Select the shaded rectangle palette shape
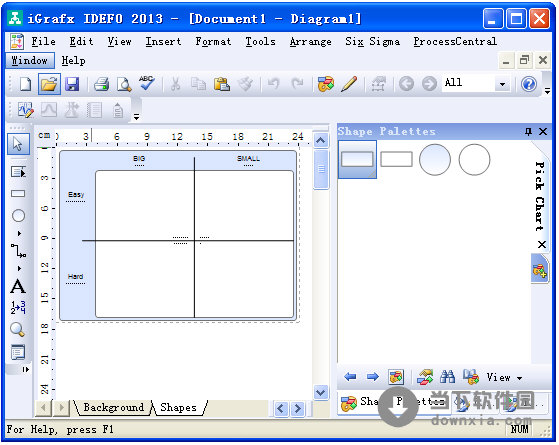 (357, 159)
